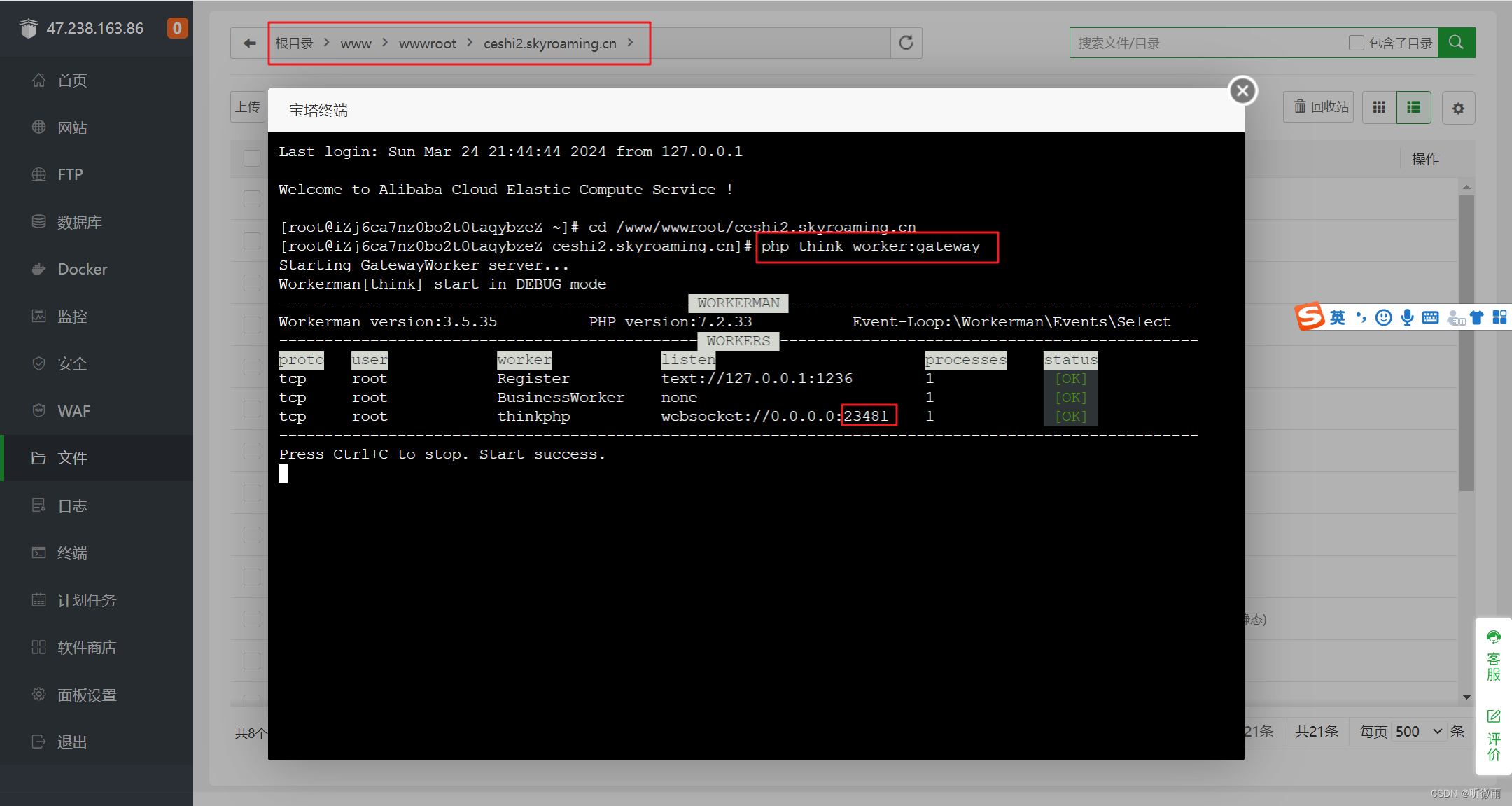Image resolution: width=1512 pixels, height=806 pixels.
Task: Toggle the fifth file row checkbox
Action: tap(252, 367)
